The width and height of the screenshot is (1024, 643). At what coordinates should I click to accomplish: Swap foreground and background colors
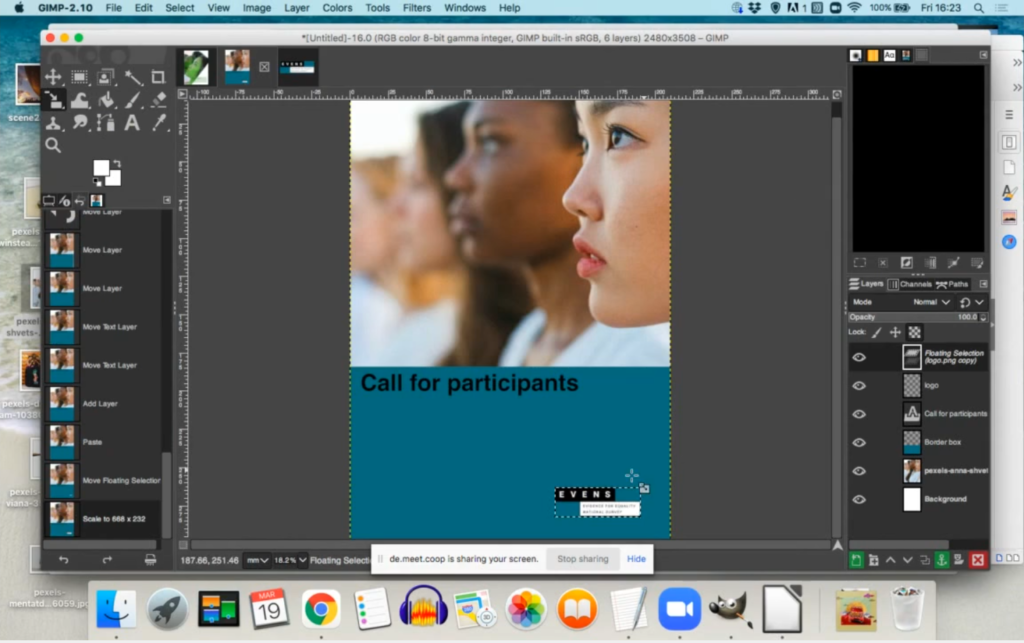coord(117,164)
